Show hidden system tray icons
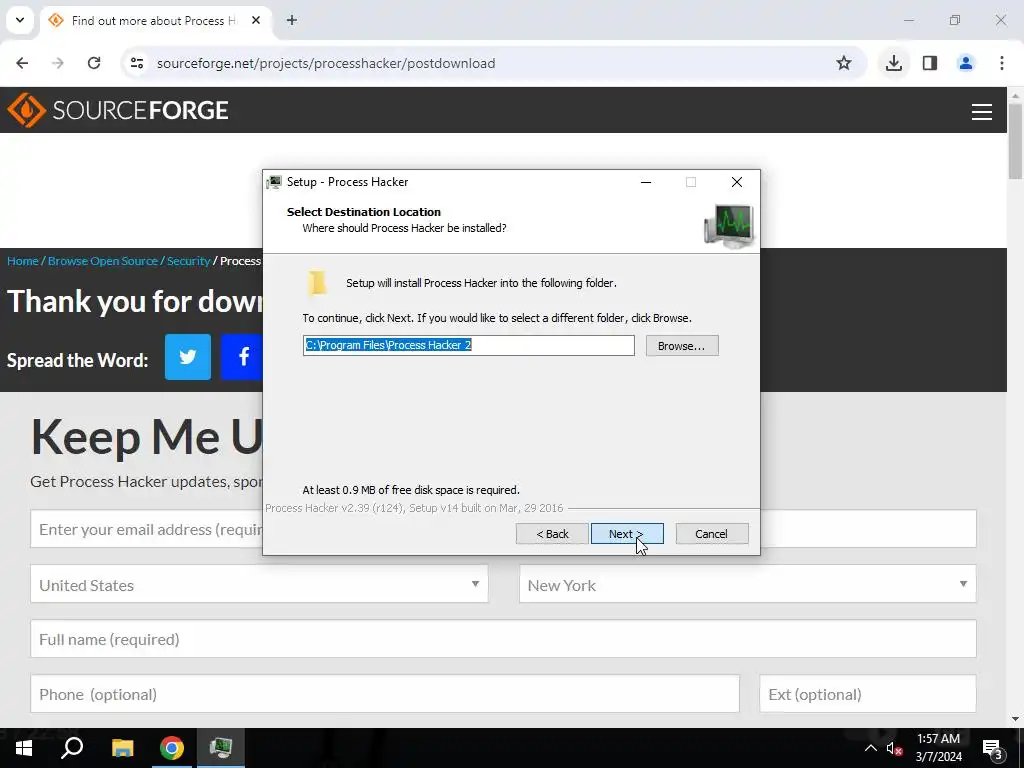Image resolution: width=1024 pixels, height=768 pixels. coord(871,748)
